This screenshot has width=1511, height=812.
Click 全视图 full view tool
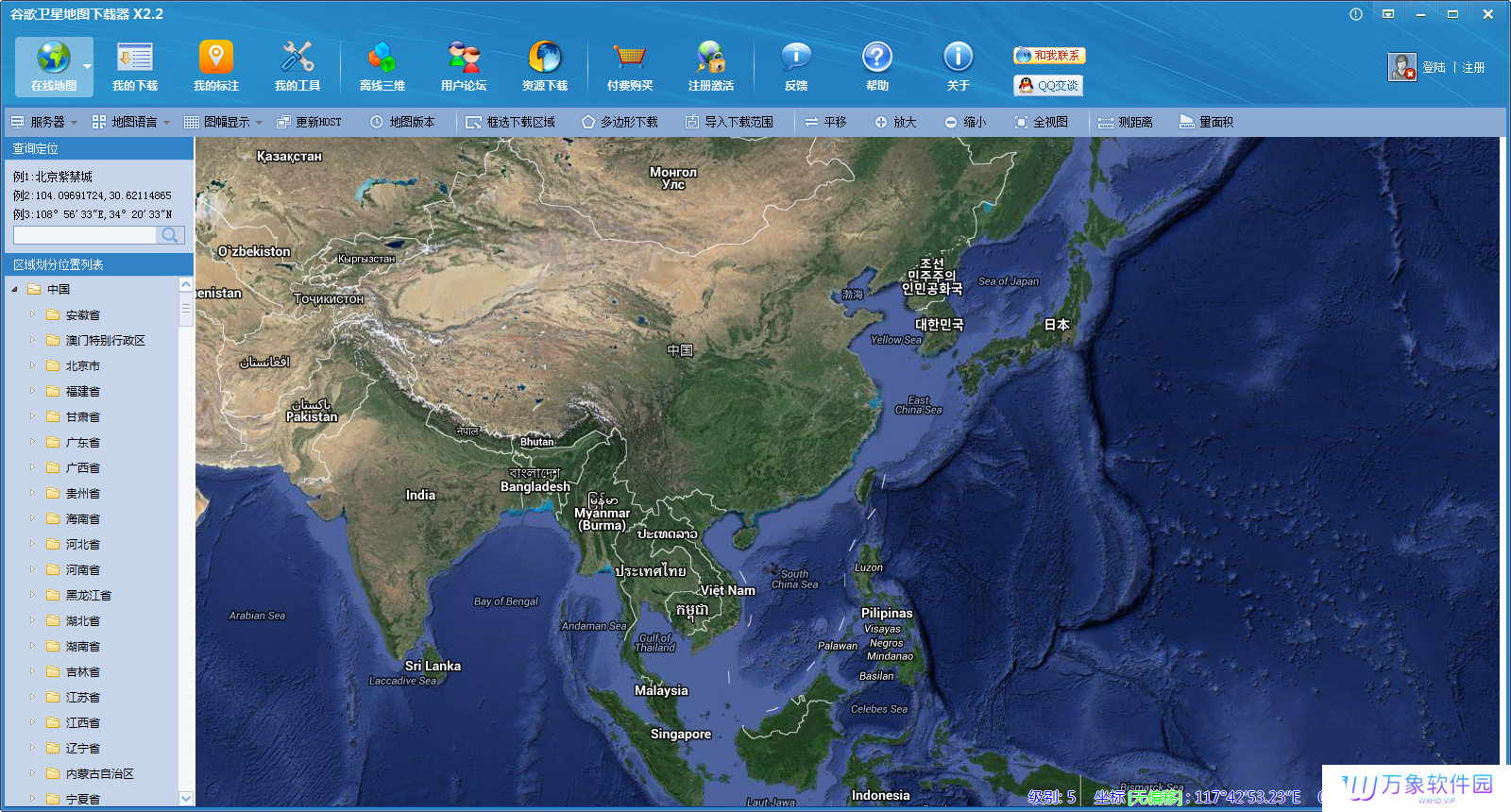[1041, 122]
